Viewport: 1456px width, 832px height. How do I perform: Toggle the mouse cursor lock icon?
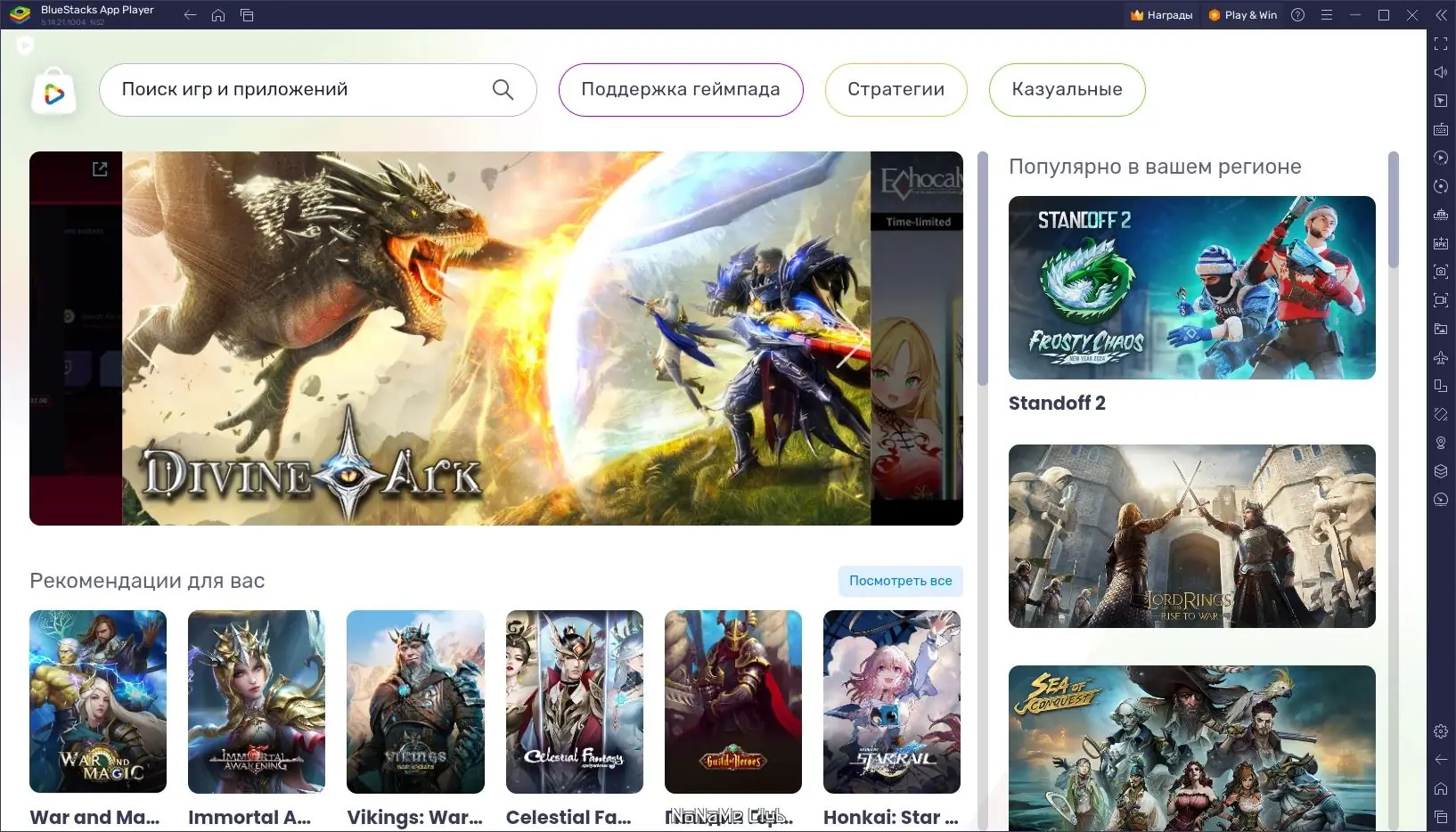tap(1441, 101)
